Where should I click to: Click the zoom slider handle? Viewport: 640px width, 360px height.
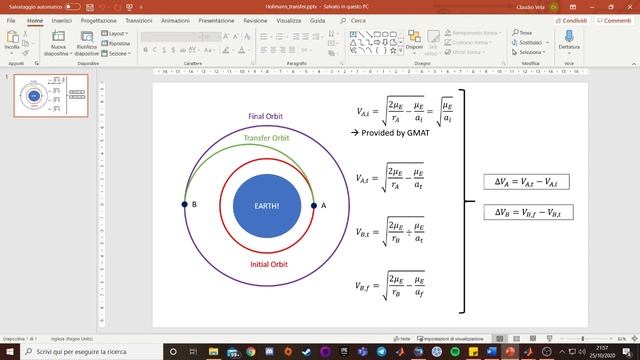click(x=583, y=339)
